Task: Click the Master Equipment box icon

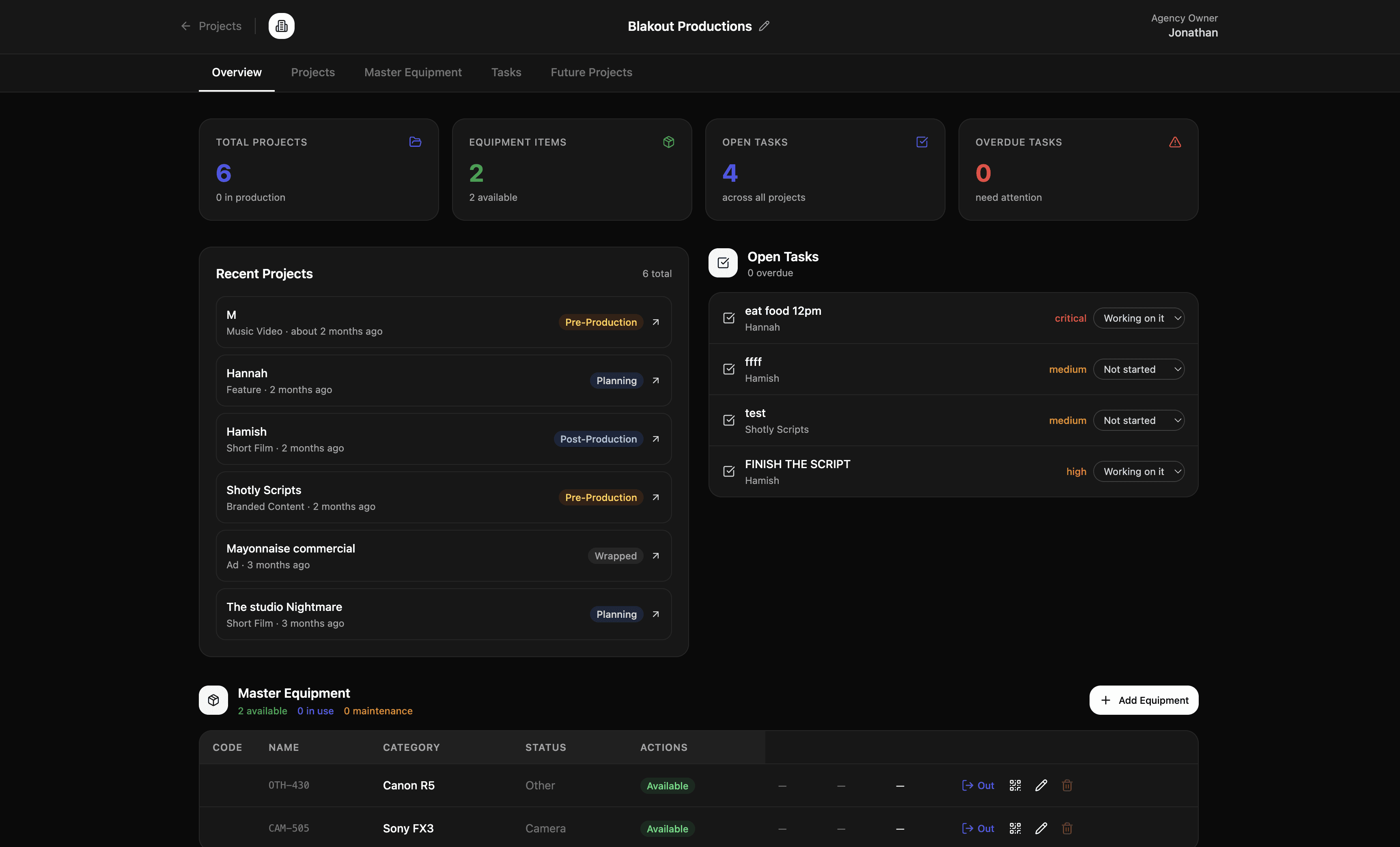Action: point(213,700)
